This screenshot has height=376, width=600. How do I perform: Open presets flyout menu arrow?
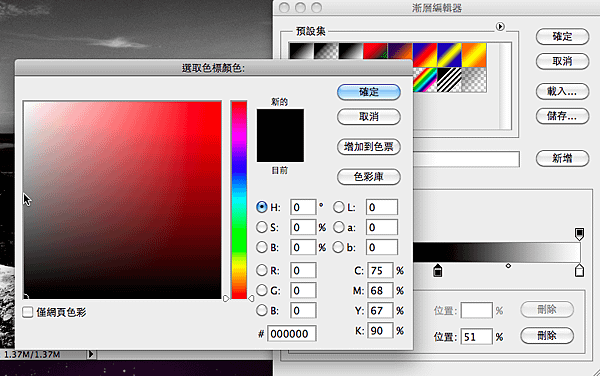coord(500,27)
